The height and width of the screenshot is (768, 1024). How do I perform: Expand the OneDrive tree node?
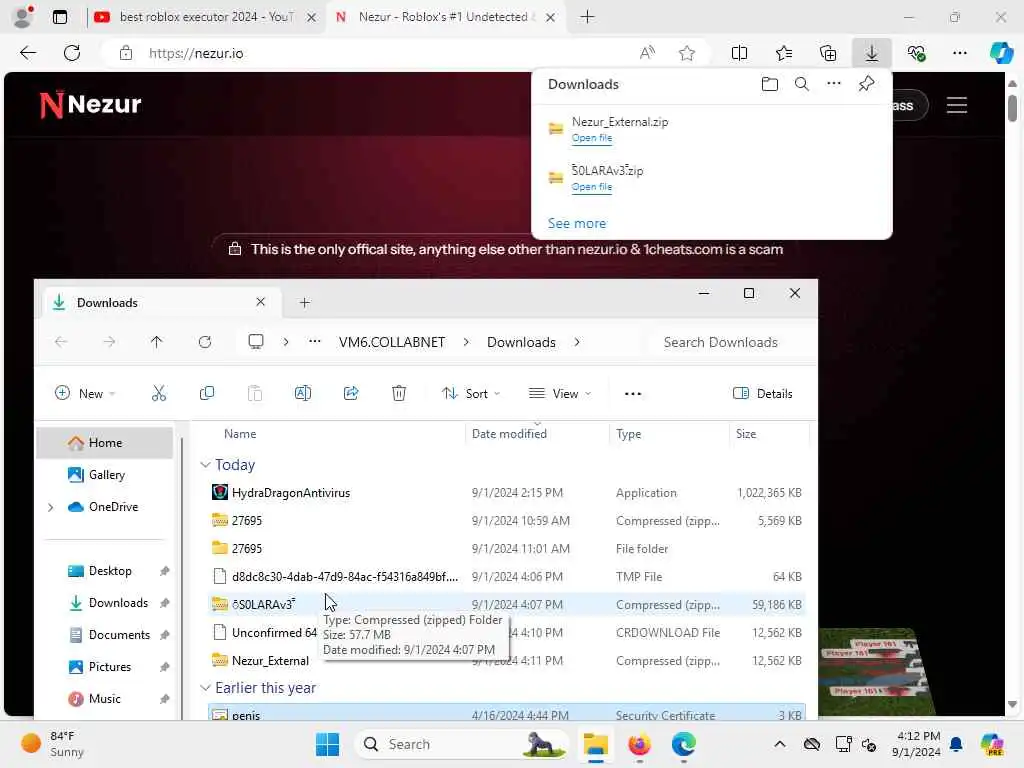(x=50, y=507)
